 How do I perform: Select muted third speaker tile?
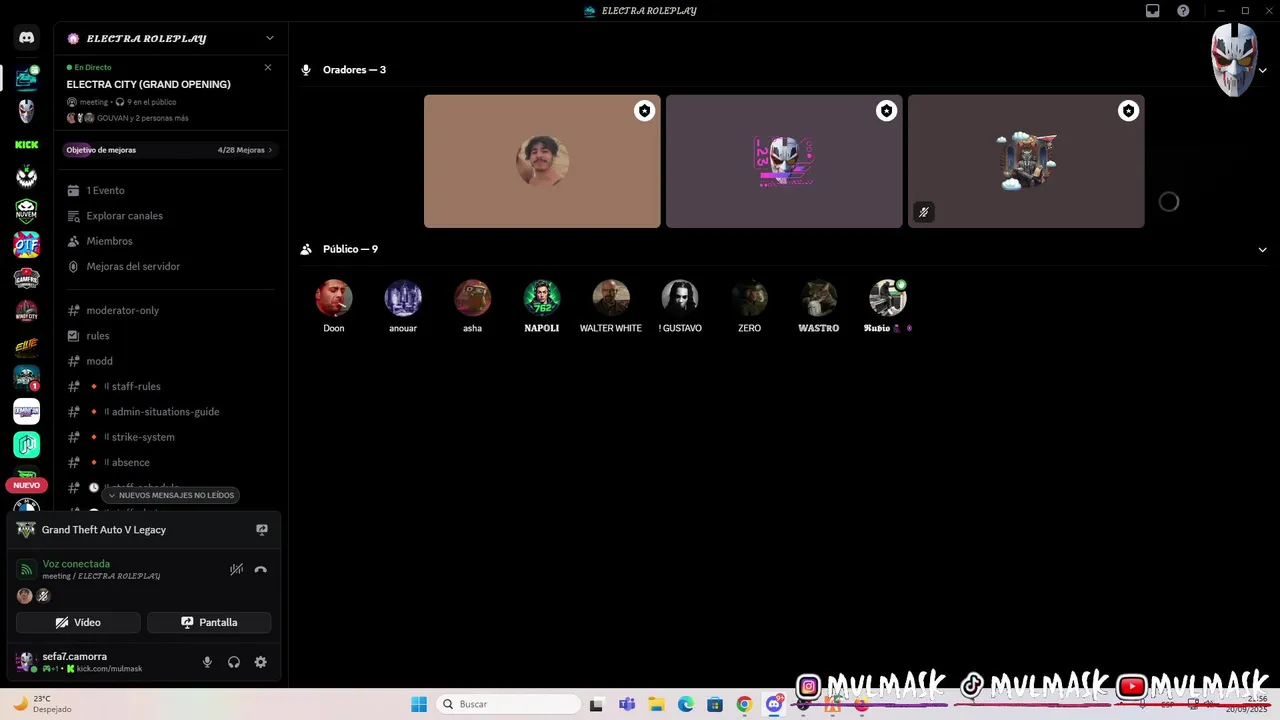pyautogui.click(x=1026, y=161)
